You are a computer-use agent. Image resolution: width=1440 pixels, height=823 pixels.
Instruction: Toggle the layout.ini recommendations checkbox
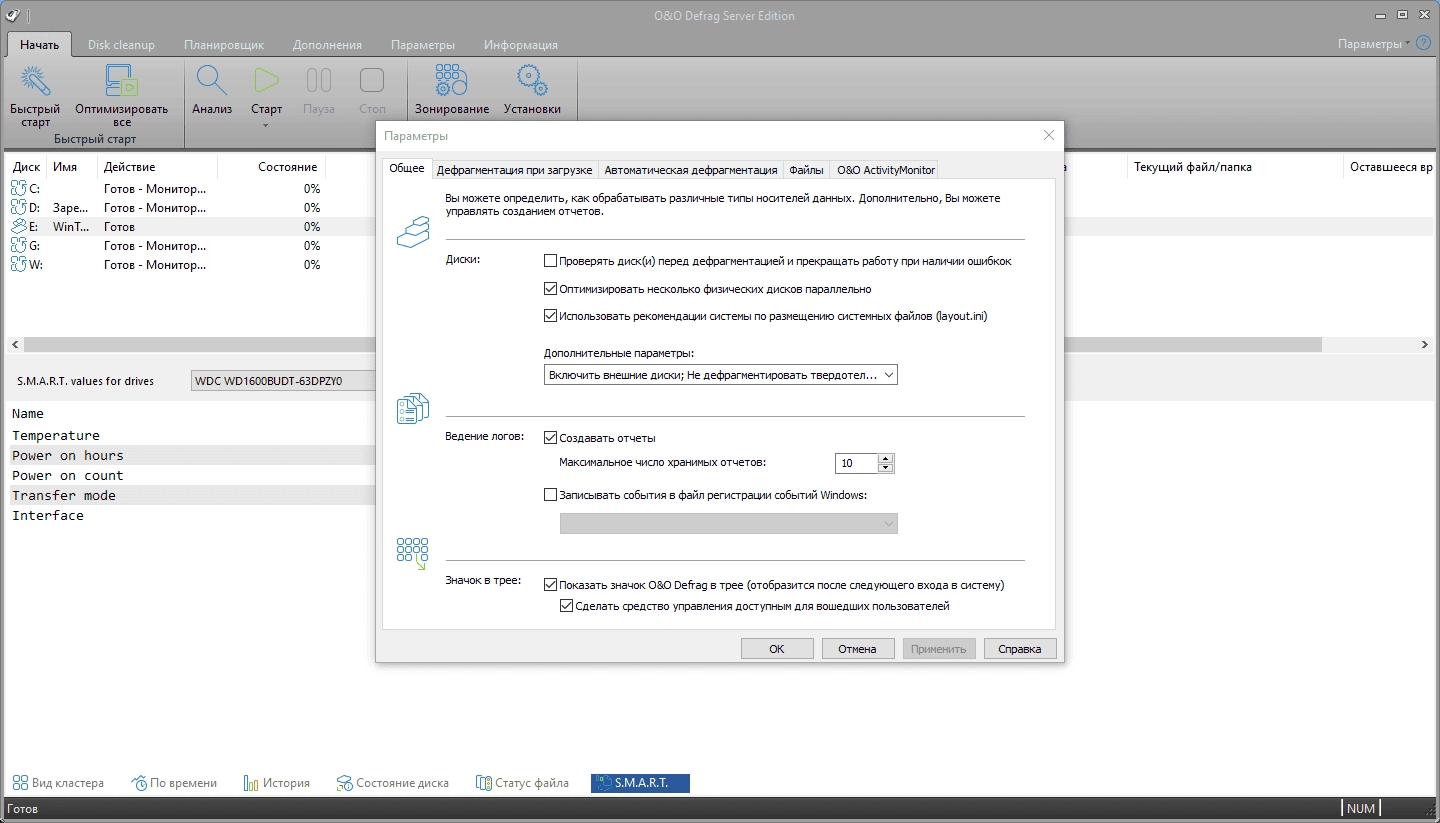point(550,316)
